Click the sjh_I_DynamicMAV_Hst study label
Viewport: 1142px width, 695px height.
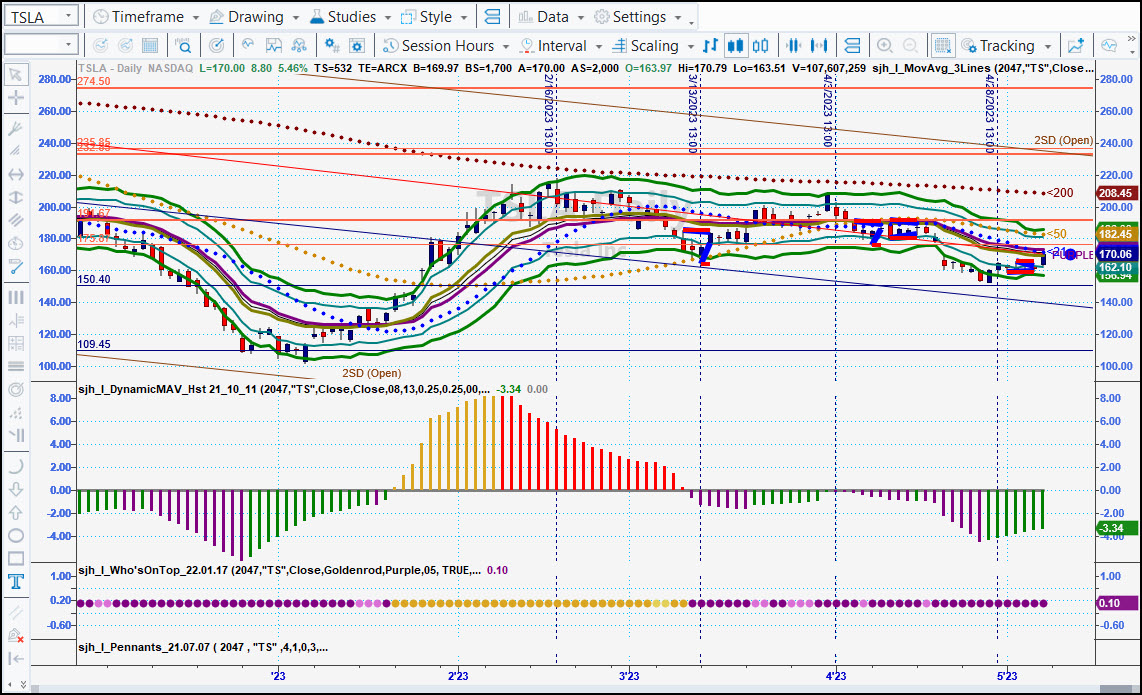[x=284, y=389]
